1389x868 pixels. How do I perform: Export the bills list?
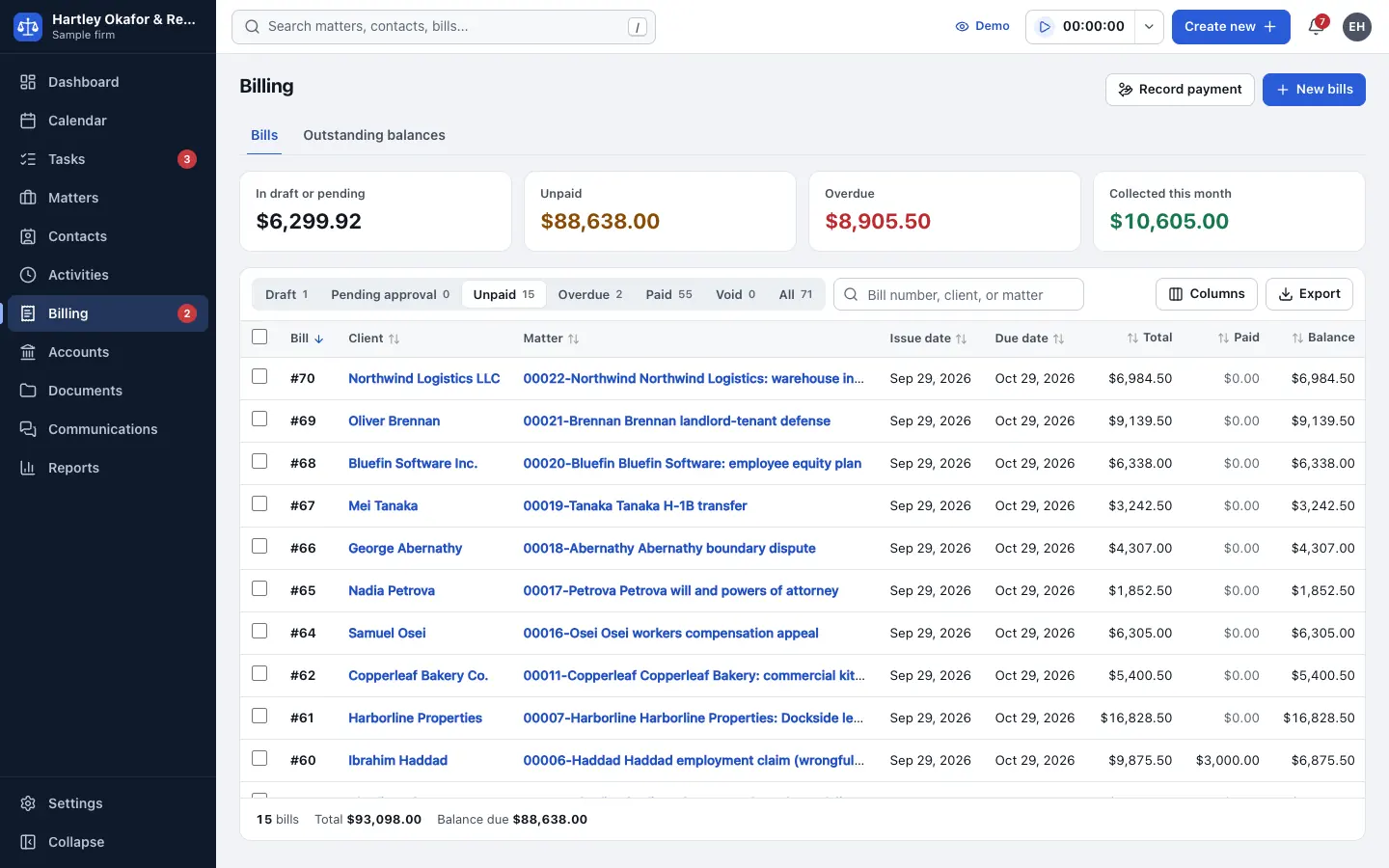point(1309,294)
